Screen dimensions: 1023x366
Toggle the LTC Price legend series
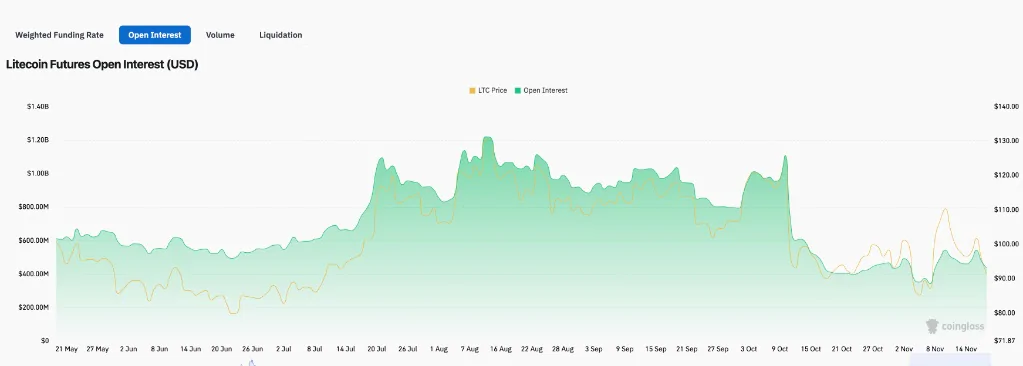tap(488, 91)
